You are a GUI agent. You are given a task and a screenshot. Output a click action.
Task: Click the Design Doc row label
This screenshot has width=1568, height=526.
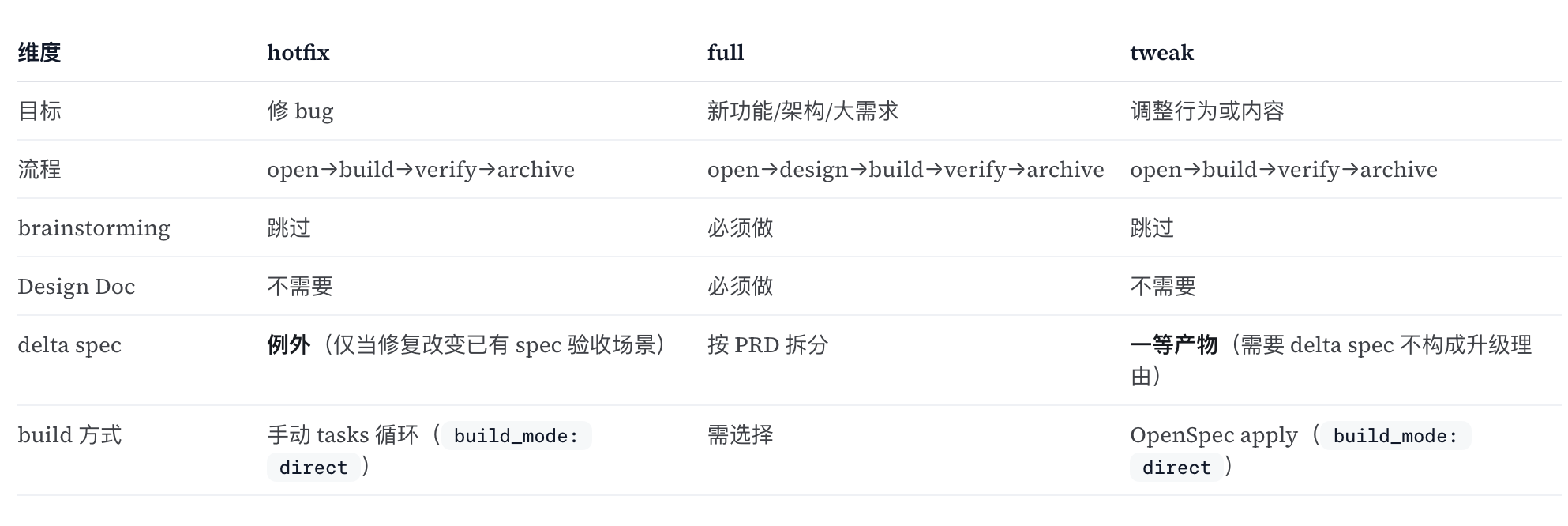77,286
